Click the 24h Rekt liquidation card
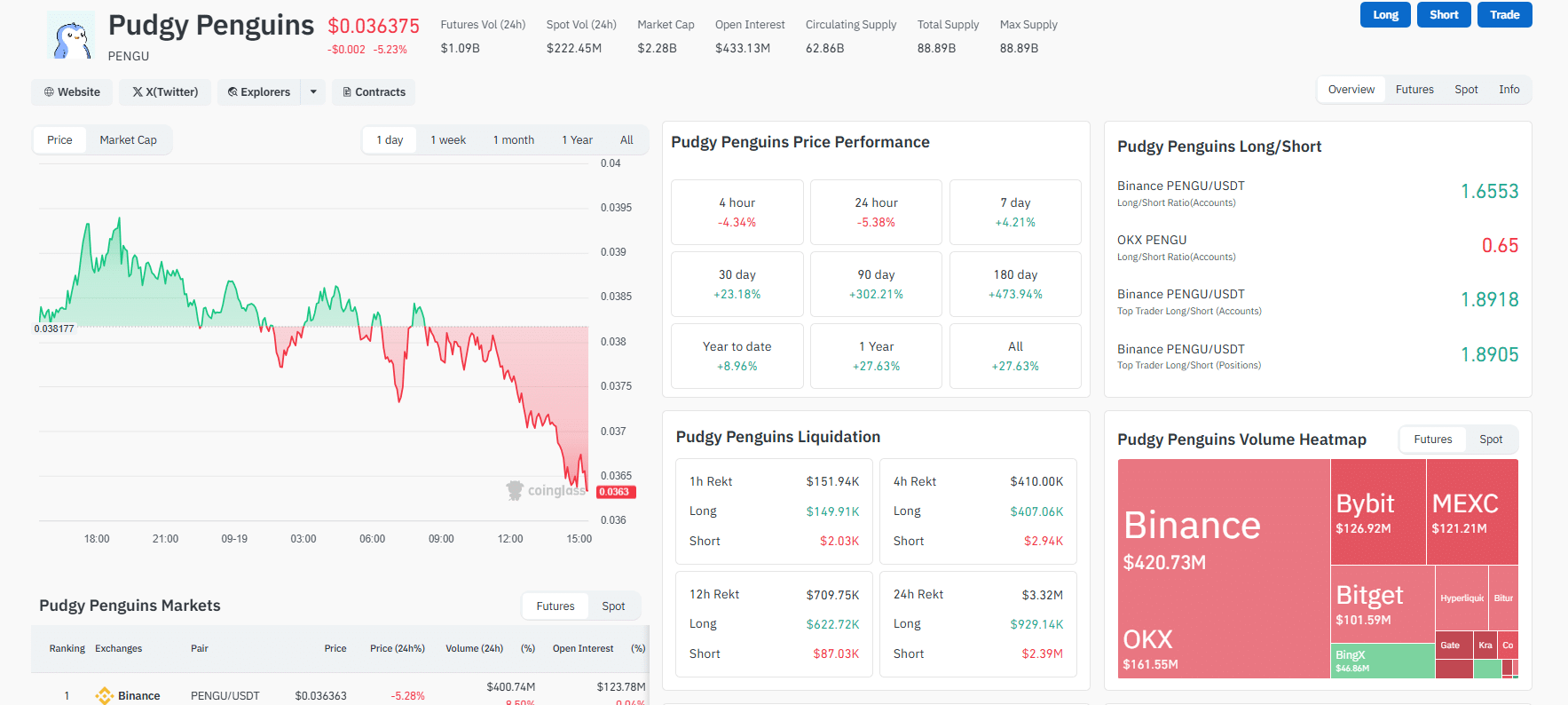 click(x=978, y=624)
